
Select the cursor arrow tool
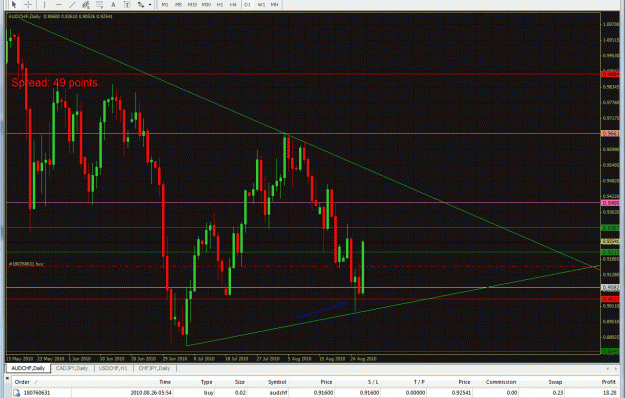point(14,4)
